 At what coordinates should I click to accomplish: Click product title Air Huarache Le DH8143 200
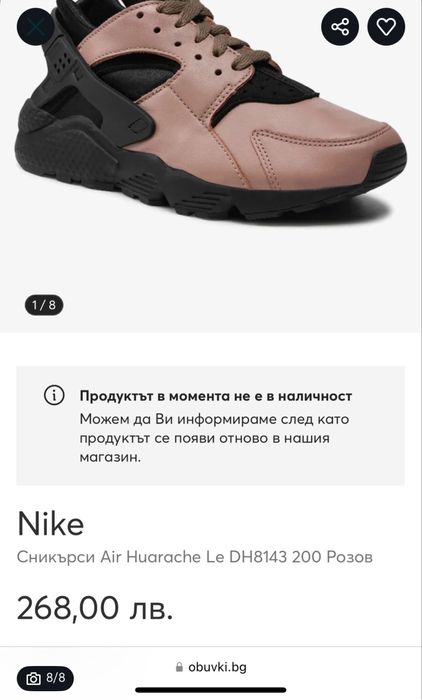[195, 557]
